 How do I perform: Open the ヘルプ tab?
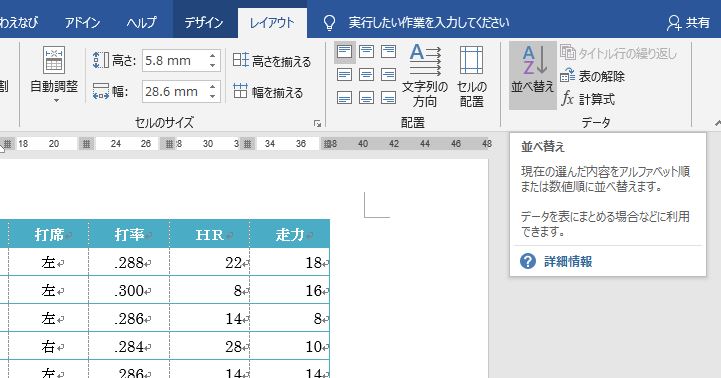click(x=142, y=23)
